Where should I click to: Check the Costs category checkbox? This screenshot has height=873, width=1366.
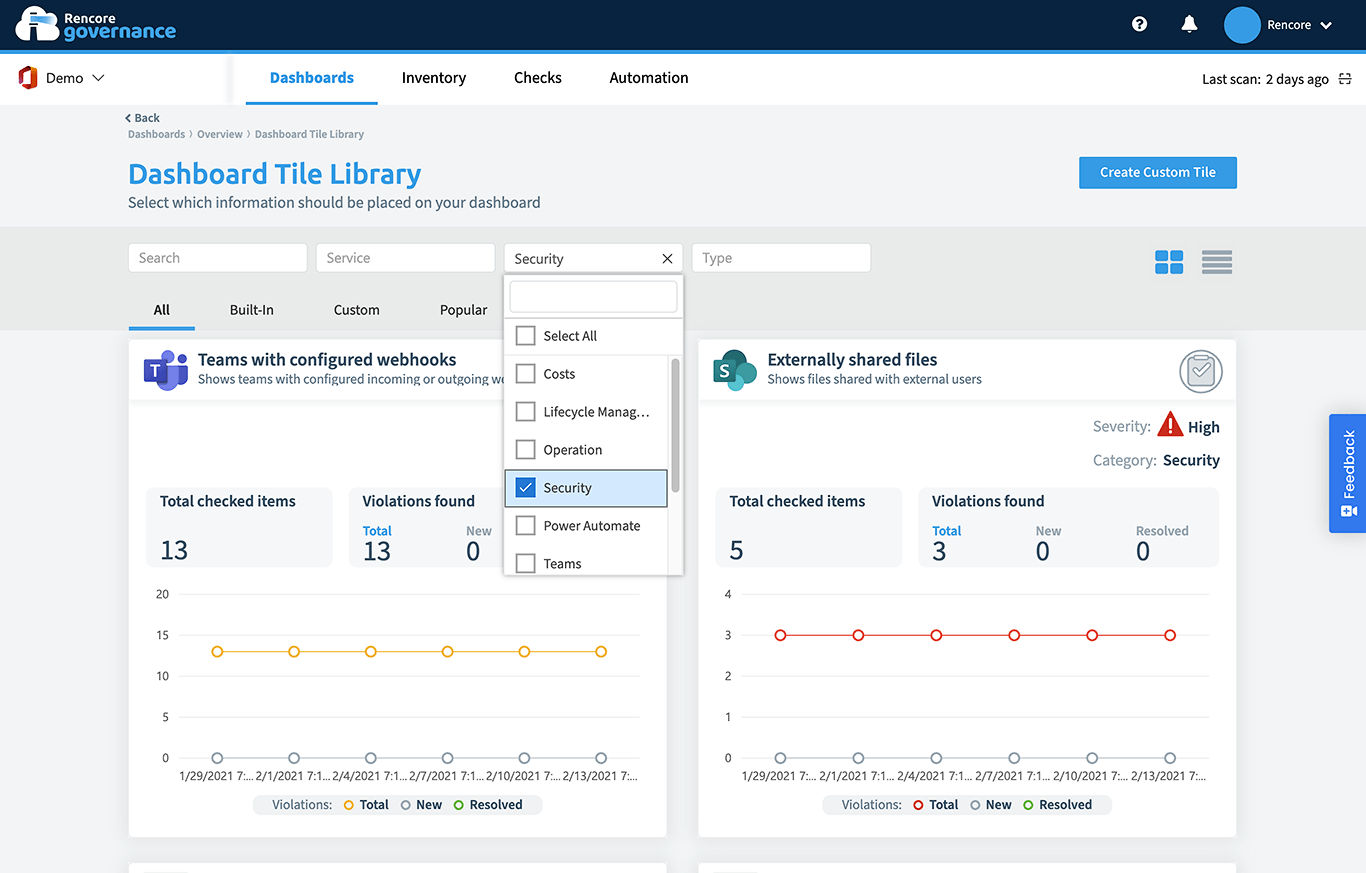[525, 374]
